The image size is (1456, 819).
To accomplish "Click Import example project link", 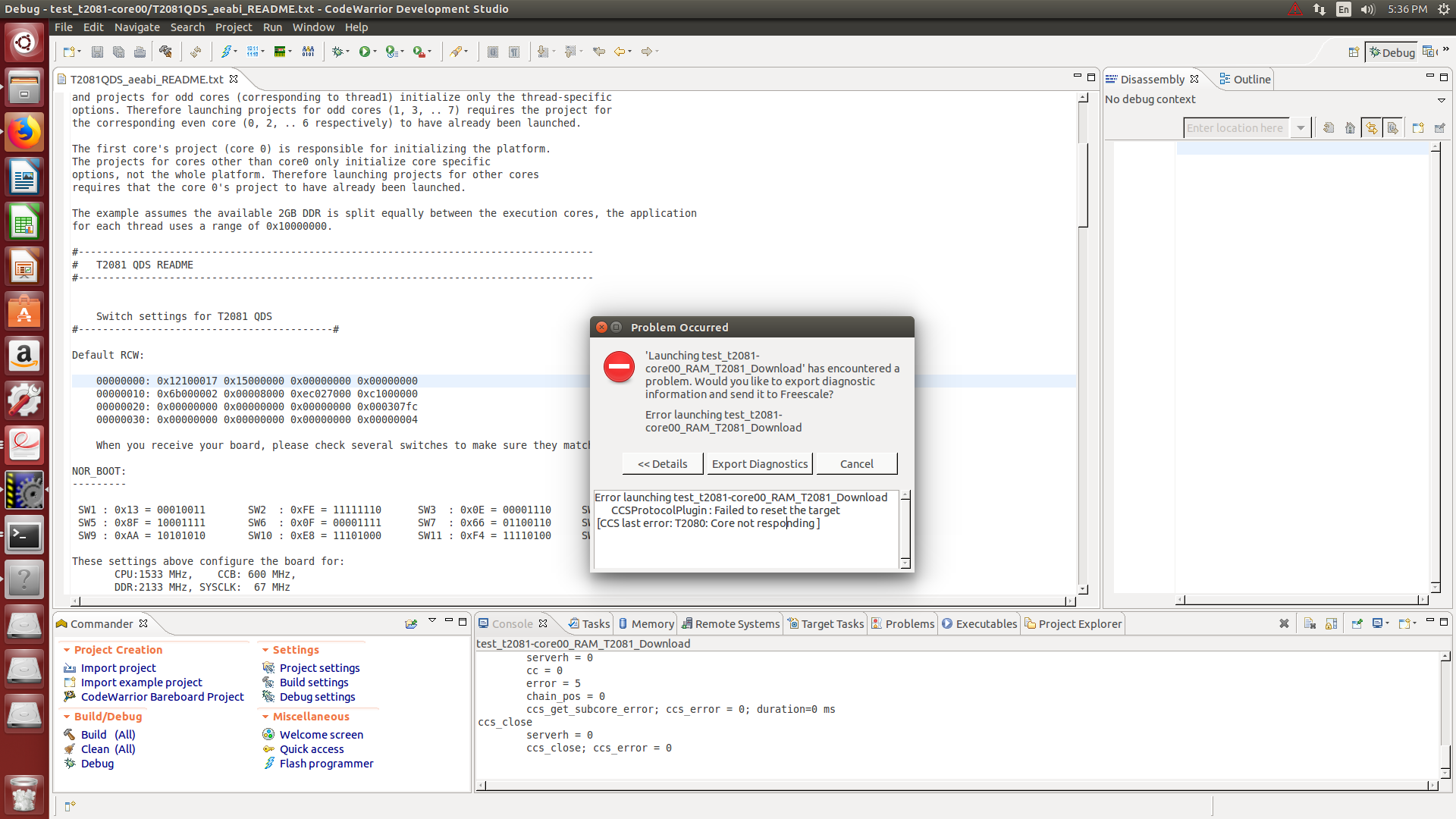I will click(142, 682).
